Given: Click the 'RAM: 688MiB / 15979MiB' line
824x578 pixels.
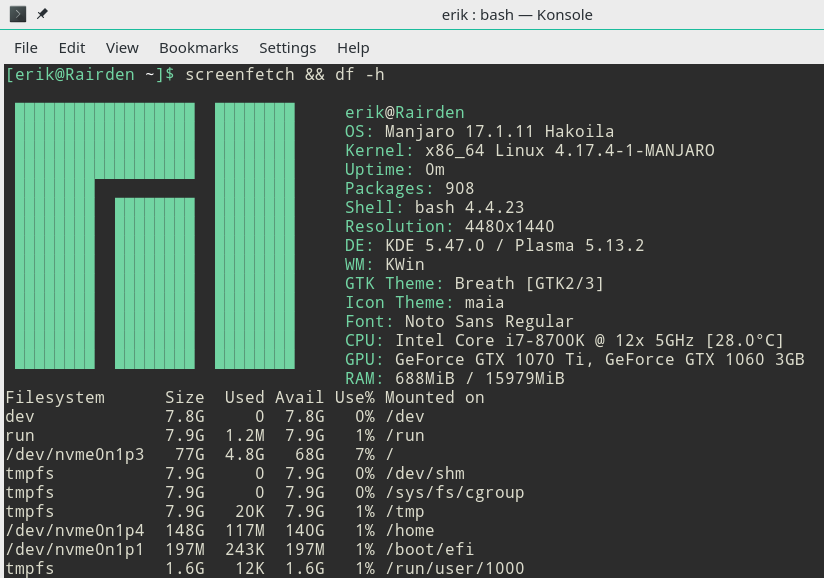Looking at the screenshot, I should (x=455, y=378).
